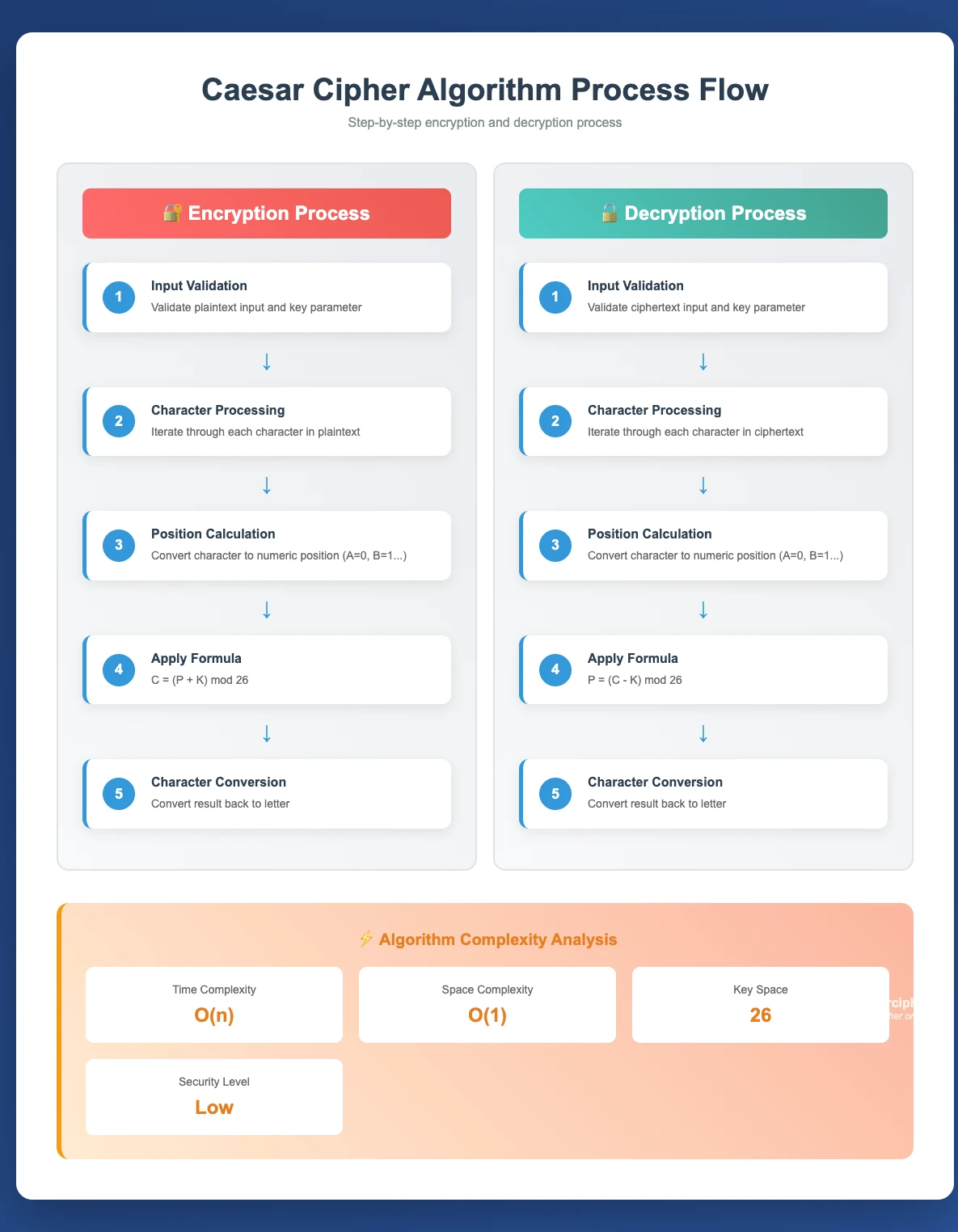The height and width of the screenshot is (1232, 958).
Task: Click decryption step 5 number circle
Action: click(555, 794)
